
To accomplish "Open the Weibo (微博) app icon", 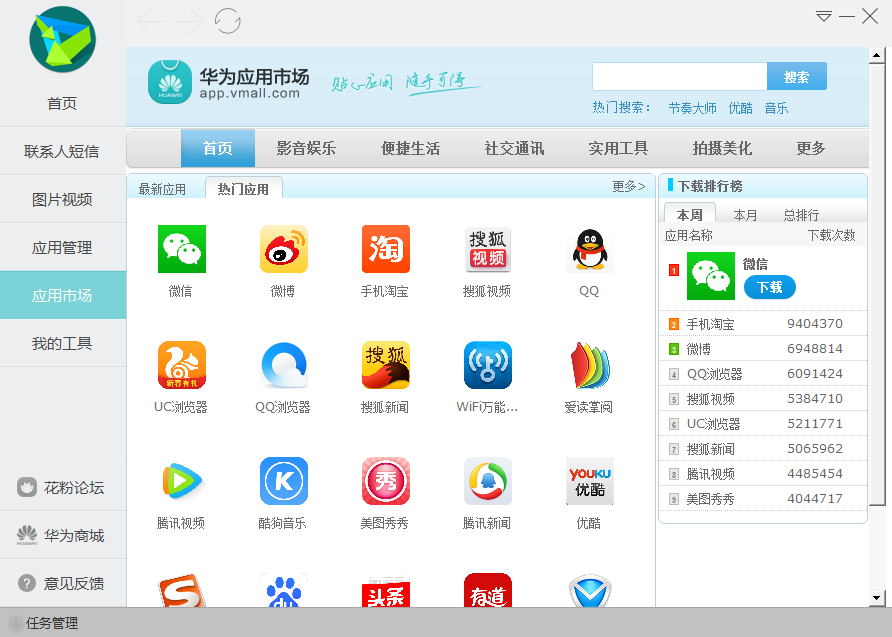I will click(x=284, y=249).
